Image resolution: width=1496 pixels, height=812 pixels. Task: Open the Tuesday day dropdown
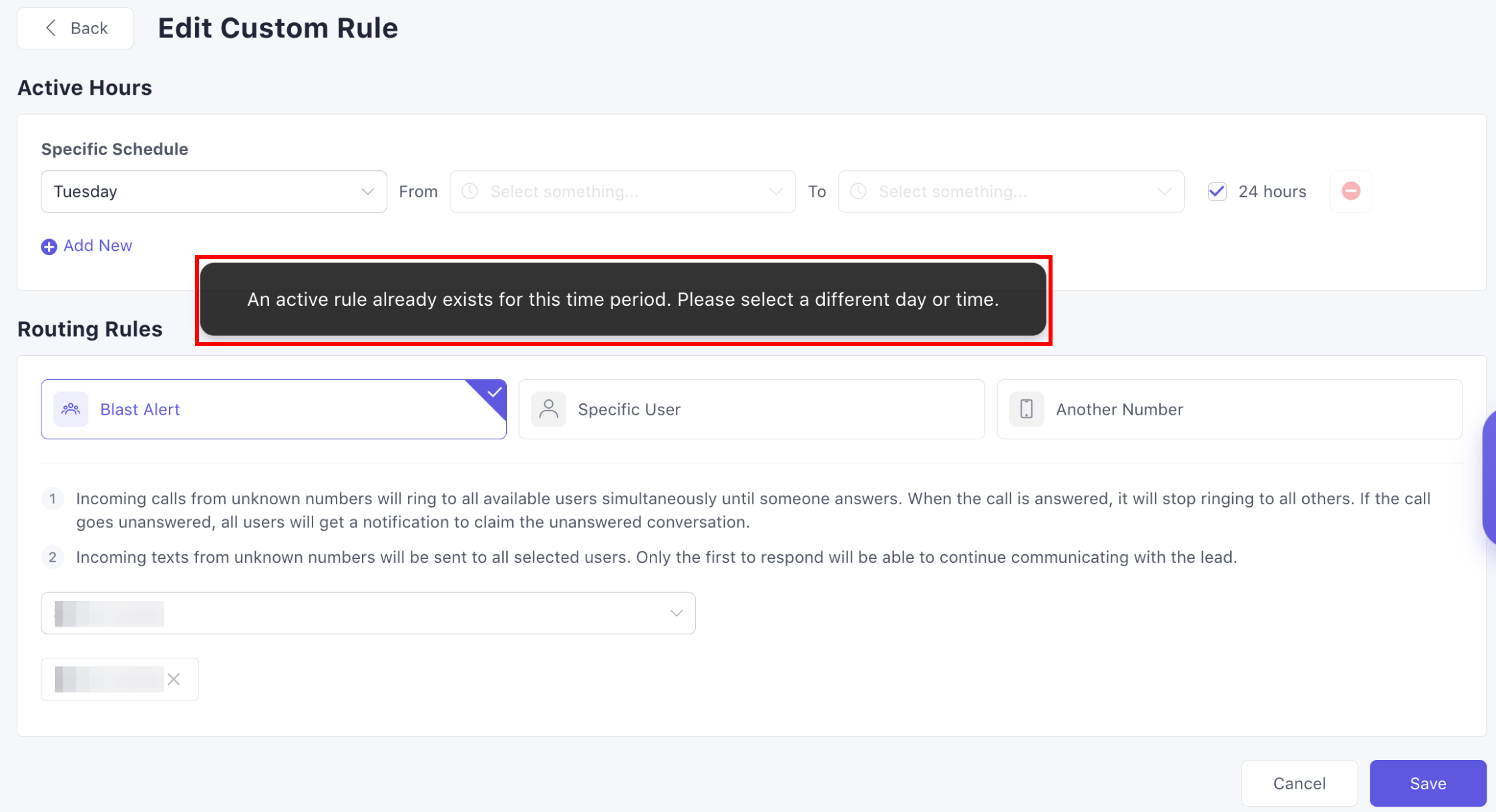(214, 192)
